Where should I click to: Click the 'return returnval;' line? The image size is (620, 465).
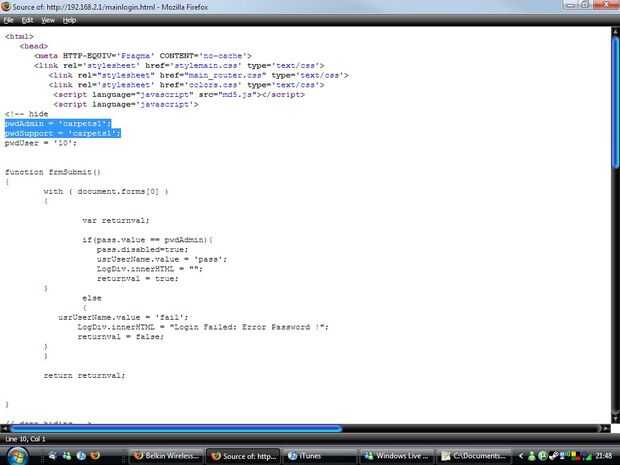point(84,376)
